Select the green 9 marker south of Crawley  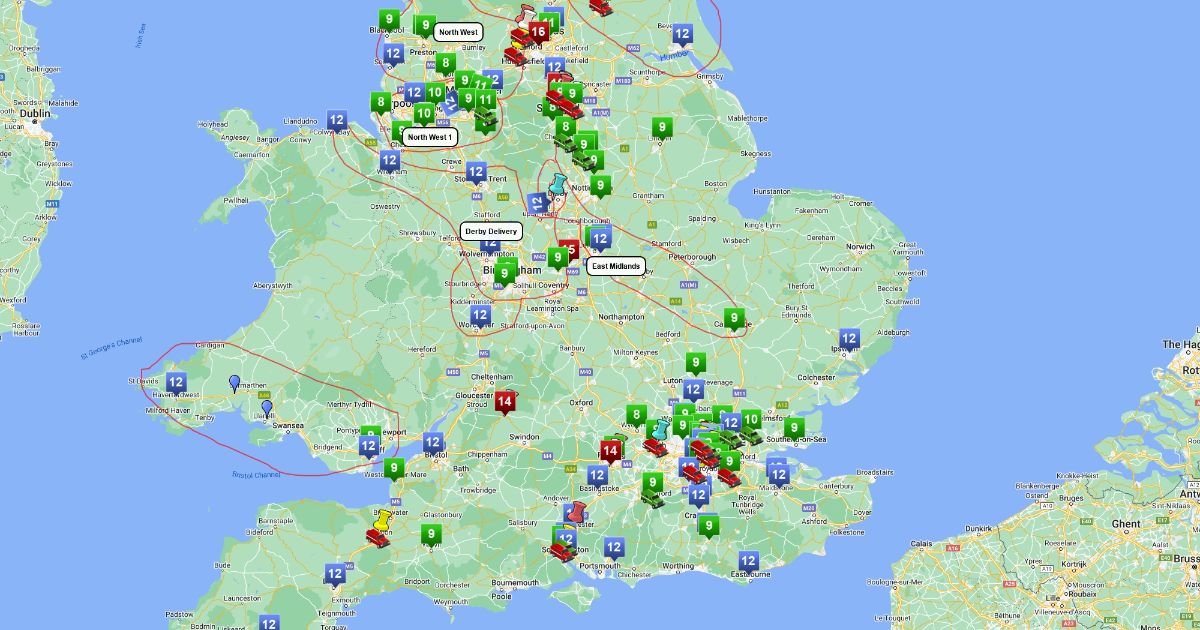point(709,526)
